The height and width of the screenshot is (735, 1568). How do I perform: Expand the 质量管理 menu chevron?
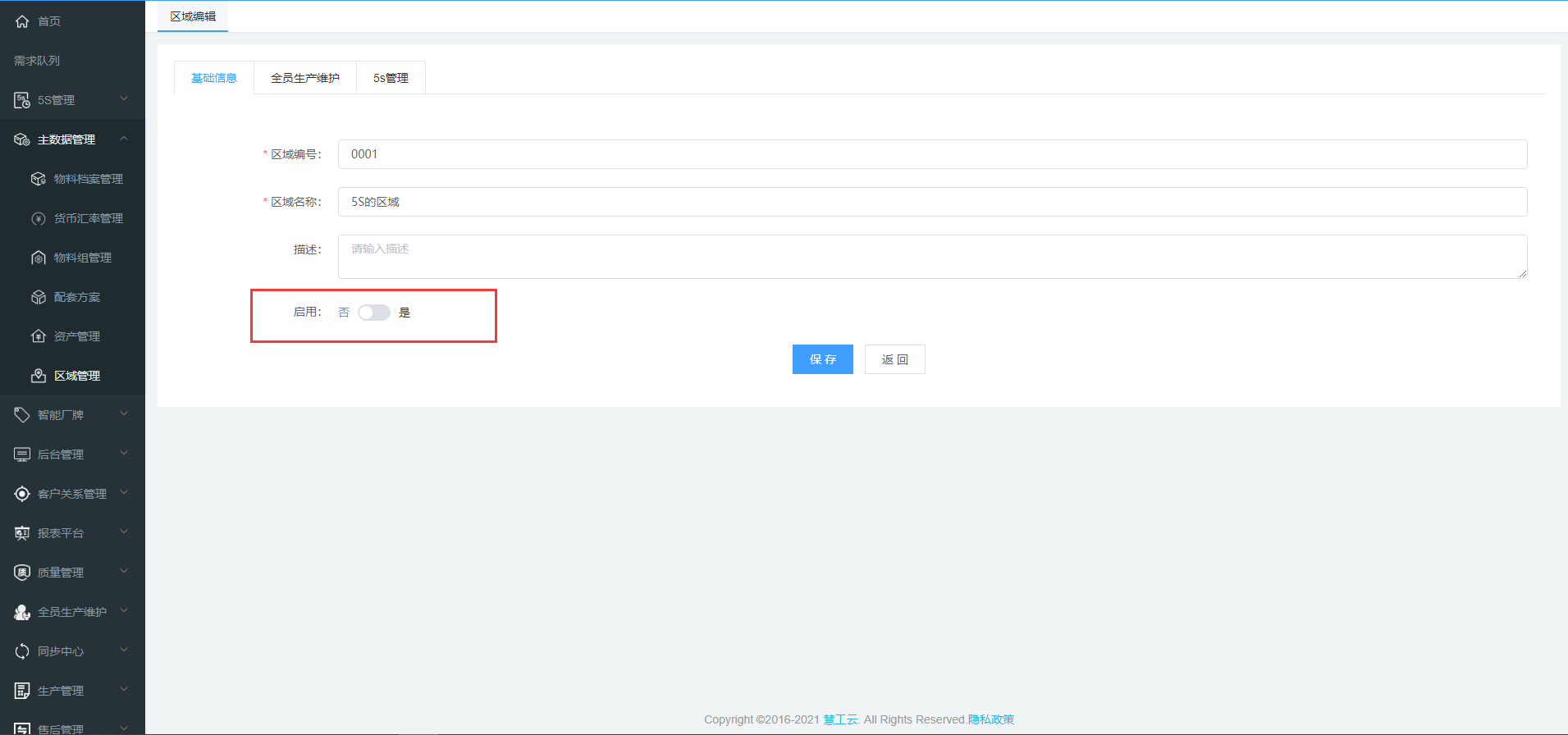point(124,572)
